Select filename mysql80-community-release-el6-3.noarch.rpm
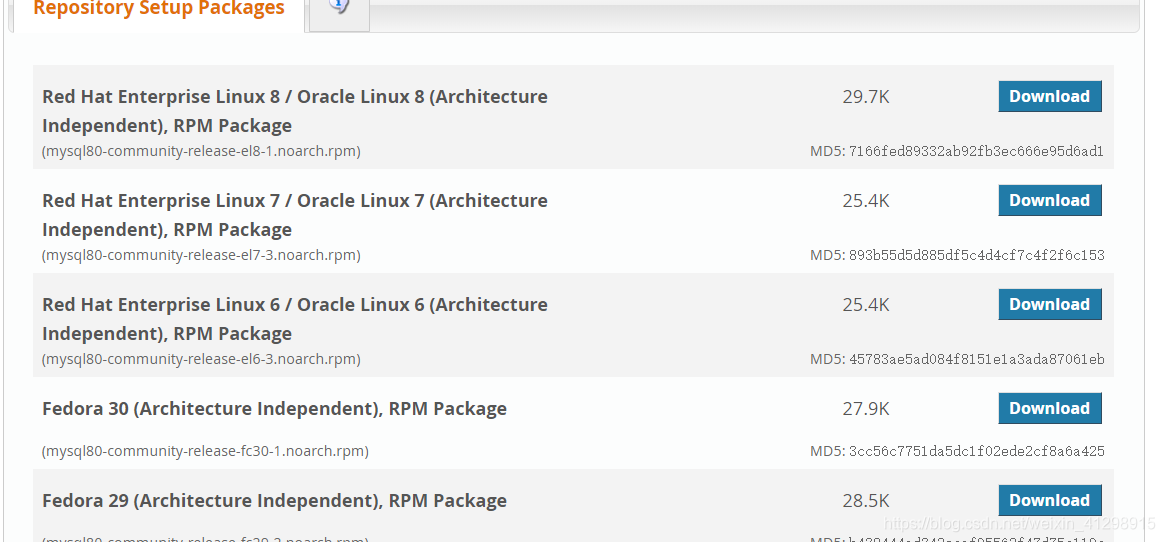Image resolution: width=1165 pixels, height=542 pixels. pos(201,360)
